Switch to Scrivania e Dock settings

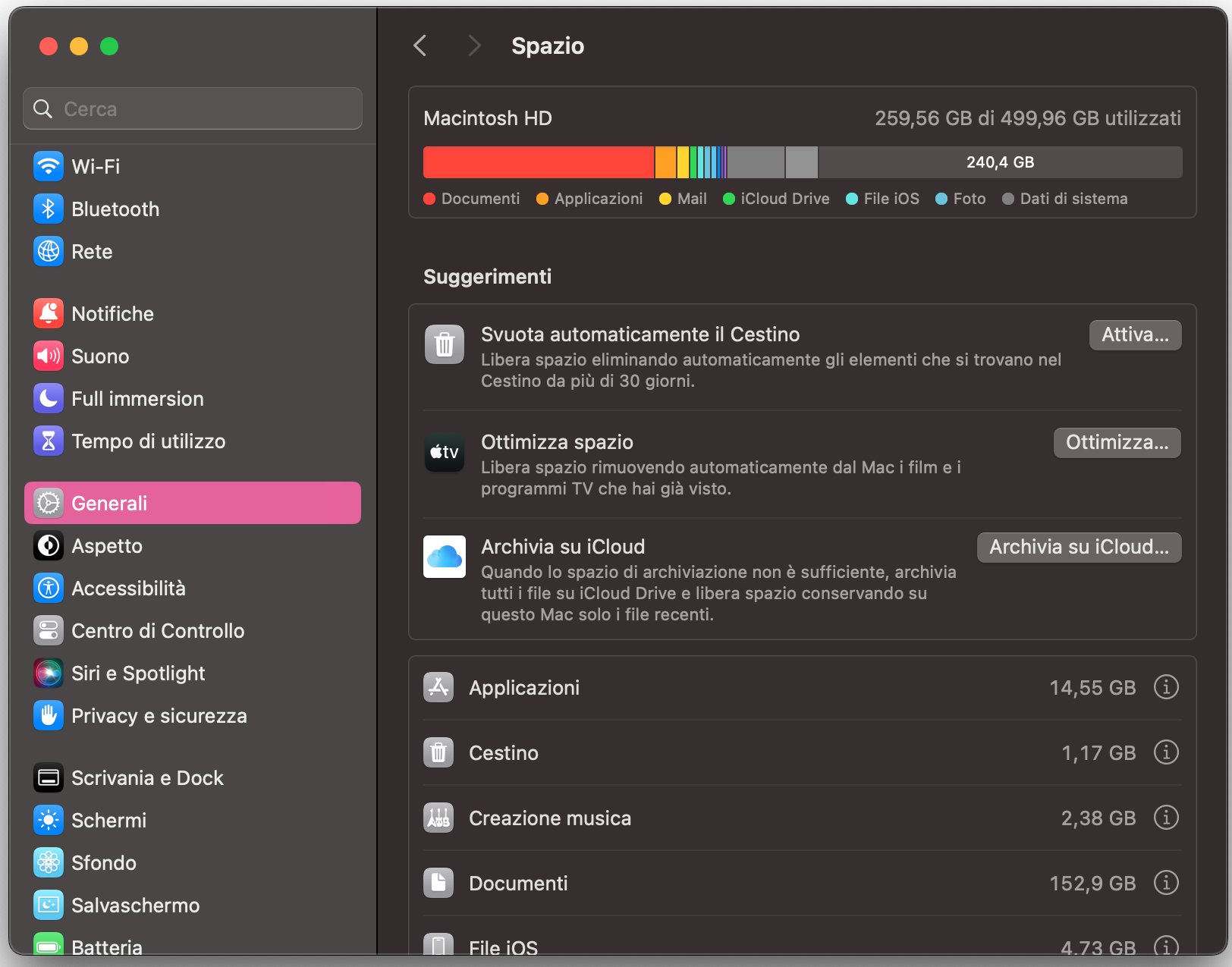tap(147, 777)
